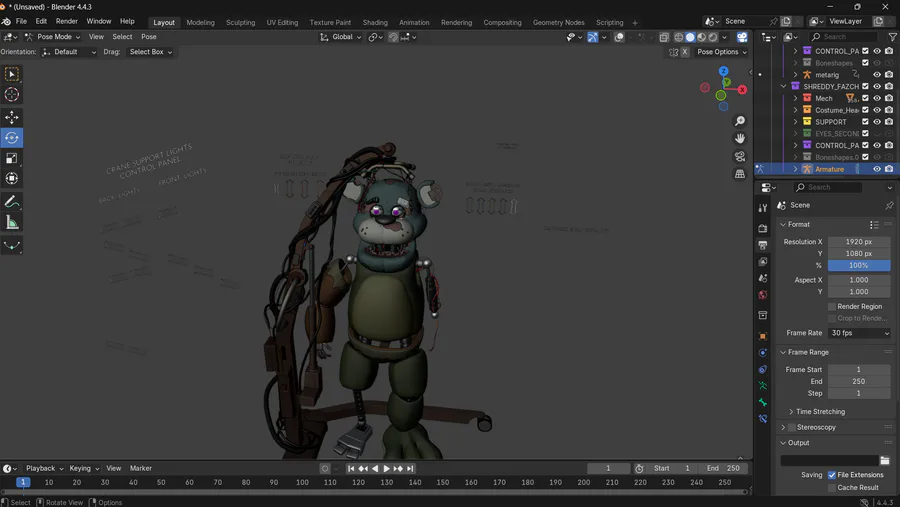Expand the Stereoscopy panel
The height and width of the screenshot is (507, 900).
pyautogui.click(x=783, y=427)
